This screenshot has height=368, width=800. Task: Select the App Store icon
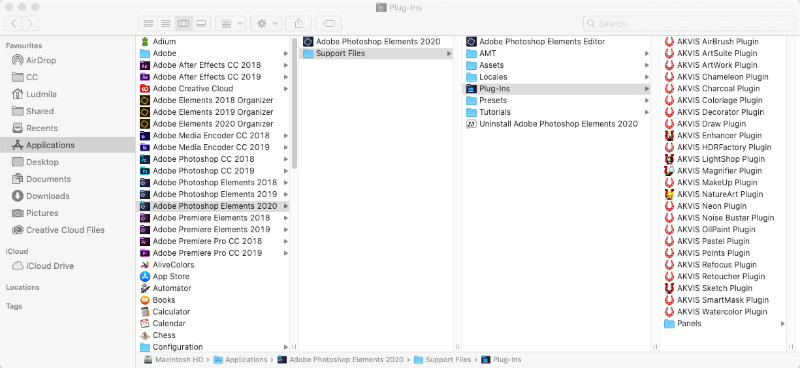click(144, 276)
